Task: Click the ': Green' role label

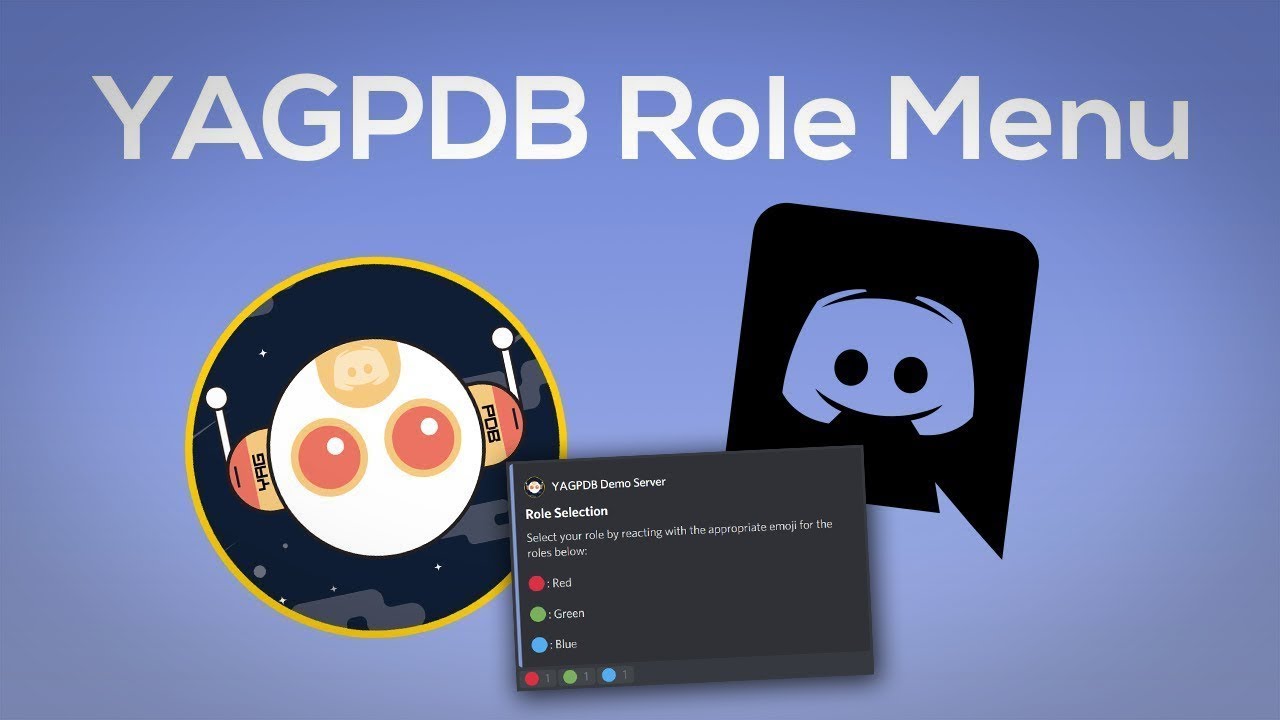Action: point(567,613)
